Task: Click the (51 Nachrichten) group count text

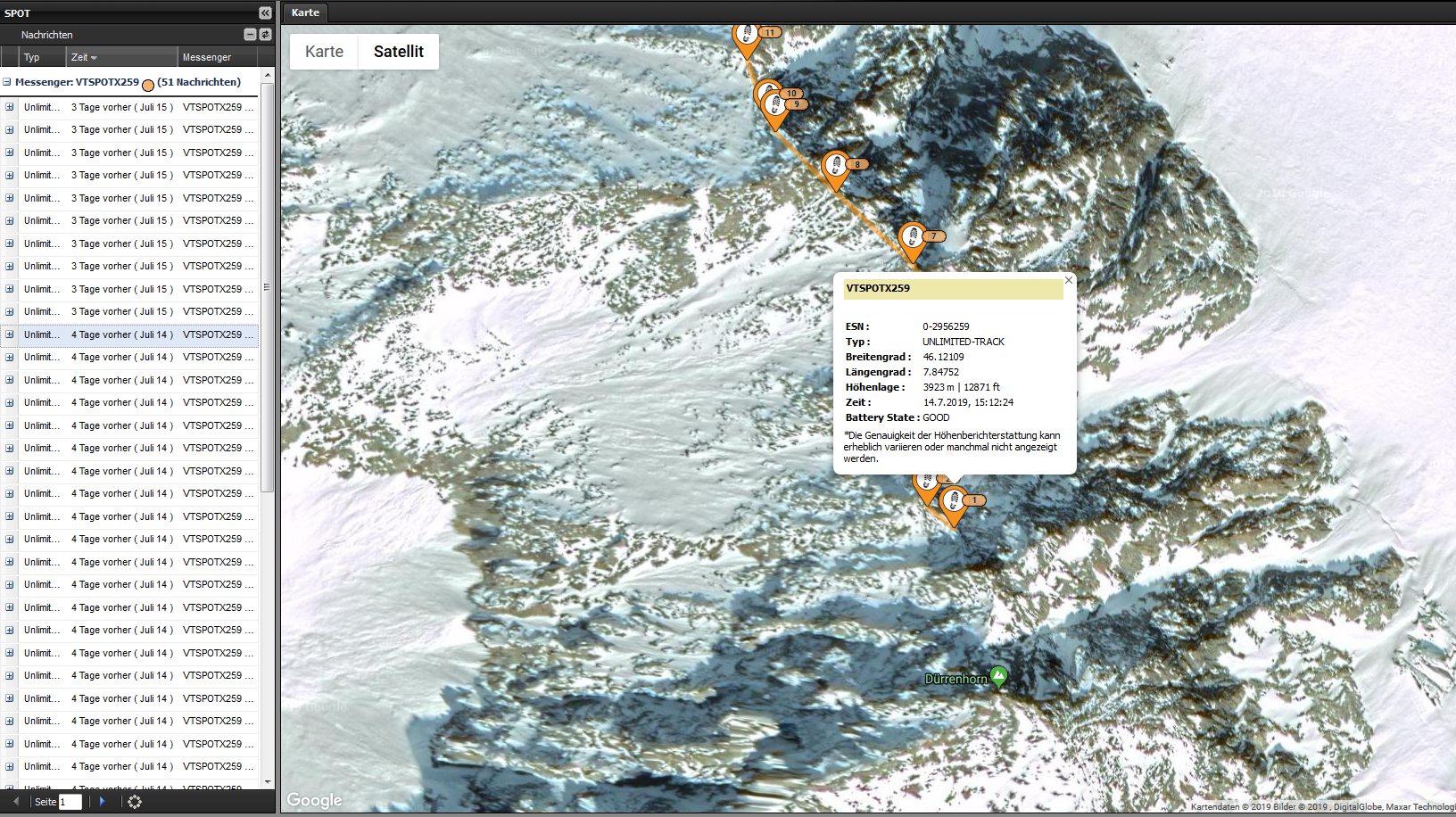Action: pyautogui.click(x=199, y=82)
